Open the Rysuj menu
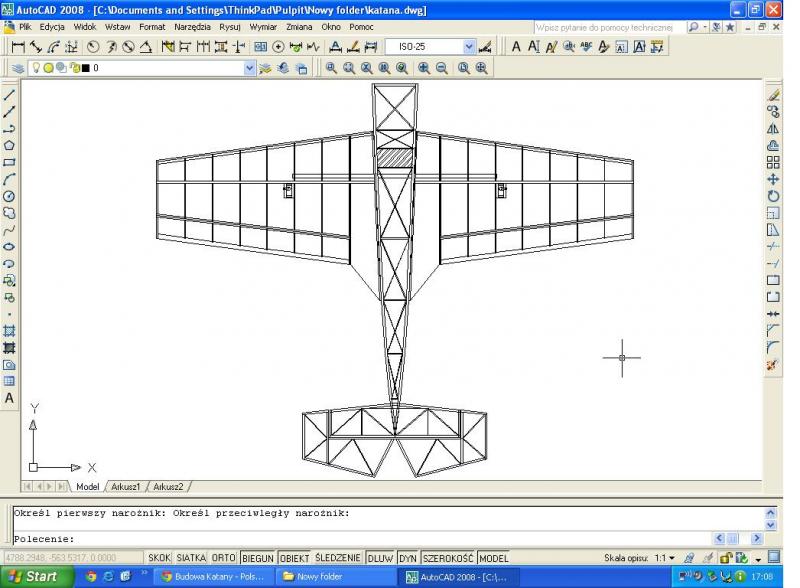The width and height of the screenshot is (800, 588). point(230,27)
